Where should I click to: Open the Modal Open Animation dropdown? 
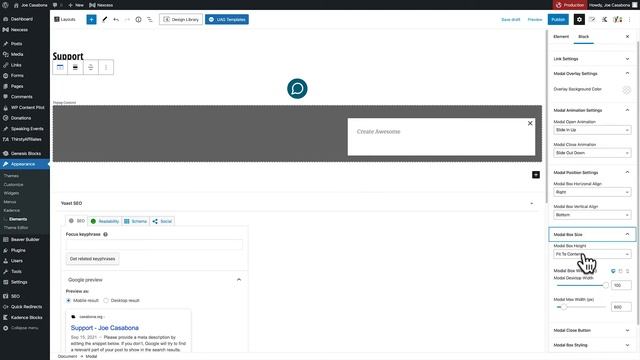[x=592, y=130]
